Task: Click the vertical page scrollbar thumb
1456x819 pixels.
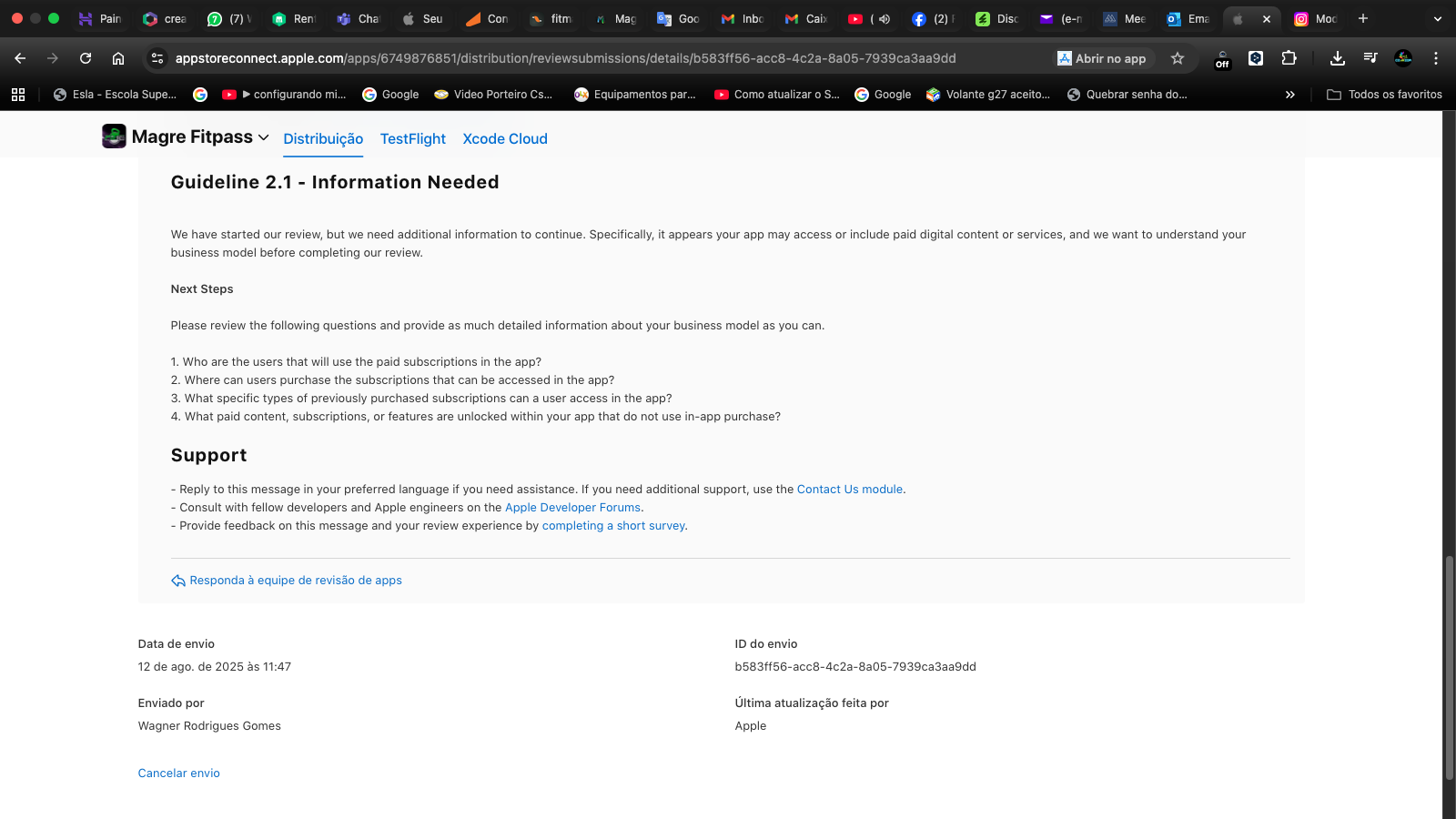Action: point(1450,667)
